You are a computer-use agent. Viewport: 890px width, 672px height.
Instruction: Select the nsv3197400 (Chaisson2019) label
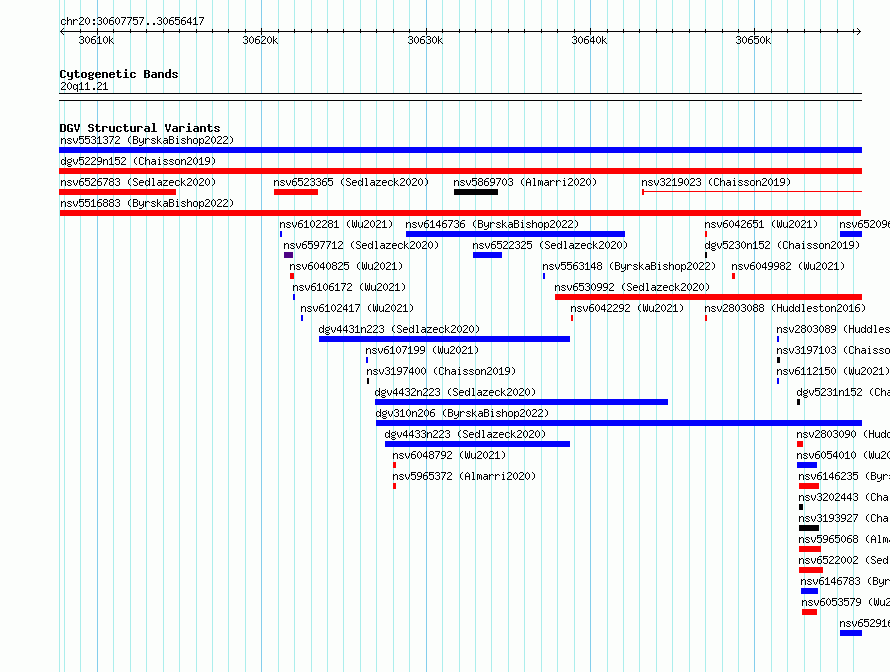coord(441,371)
